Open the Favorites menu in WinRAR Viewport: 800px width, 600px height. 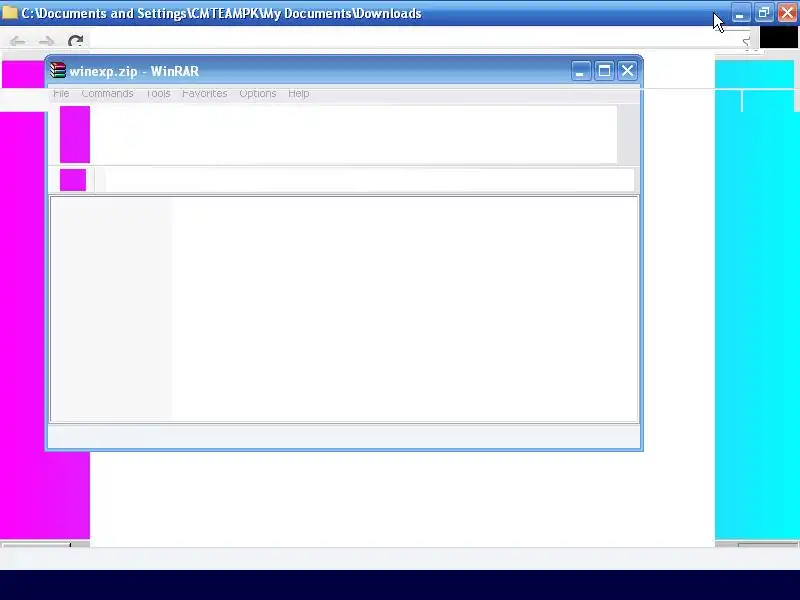[x=204, y=94]
